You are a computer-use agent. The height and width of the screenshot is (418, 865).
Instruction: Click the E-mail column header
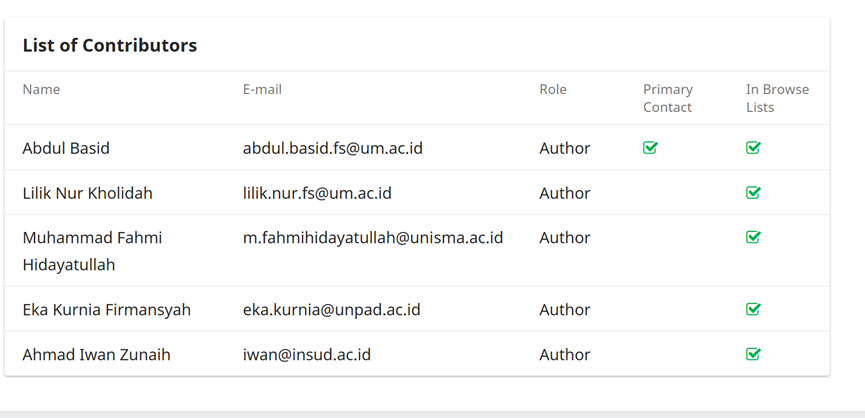tap(262, 89)
